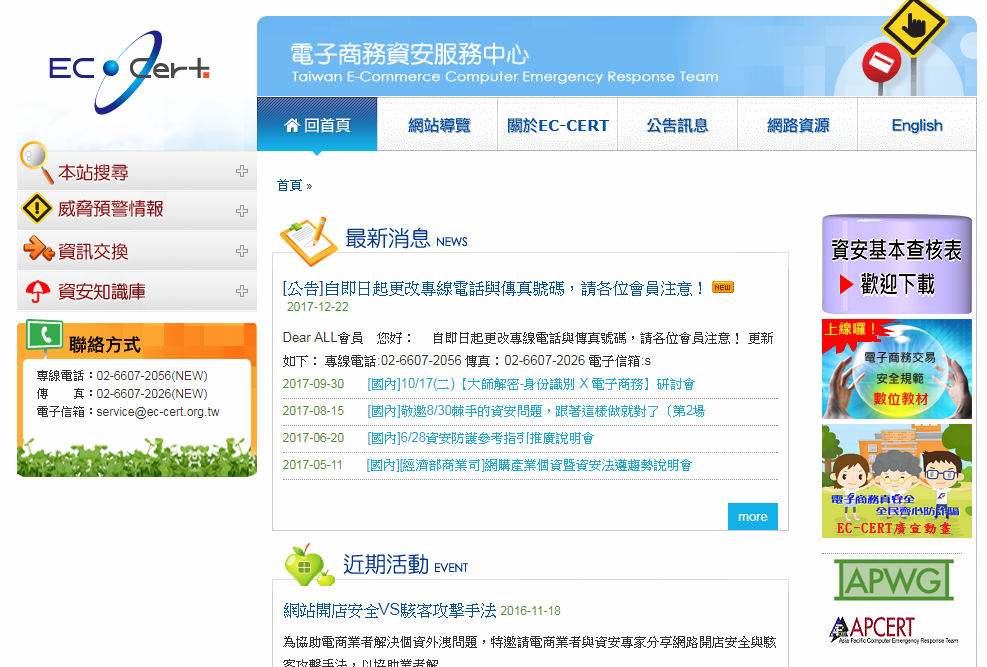Viewport: 987px width, 667px height.
Task: Expand the 本站搜尋 section plus sign
Action: point(242,171)
